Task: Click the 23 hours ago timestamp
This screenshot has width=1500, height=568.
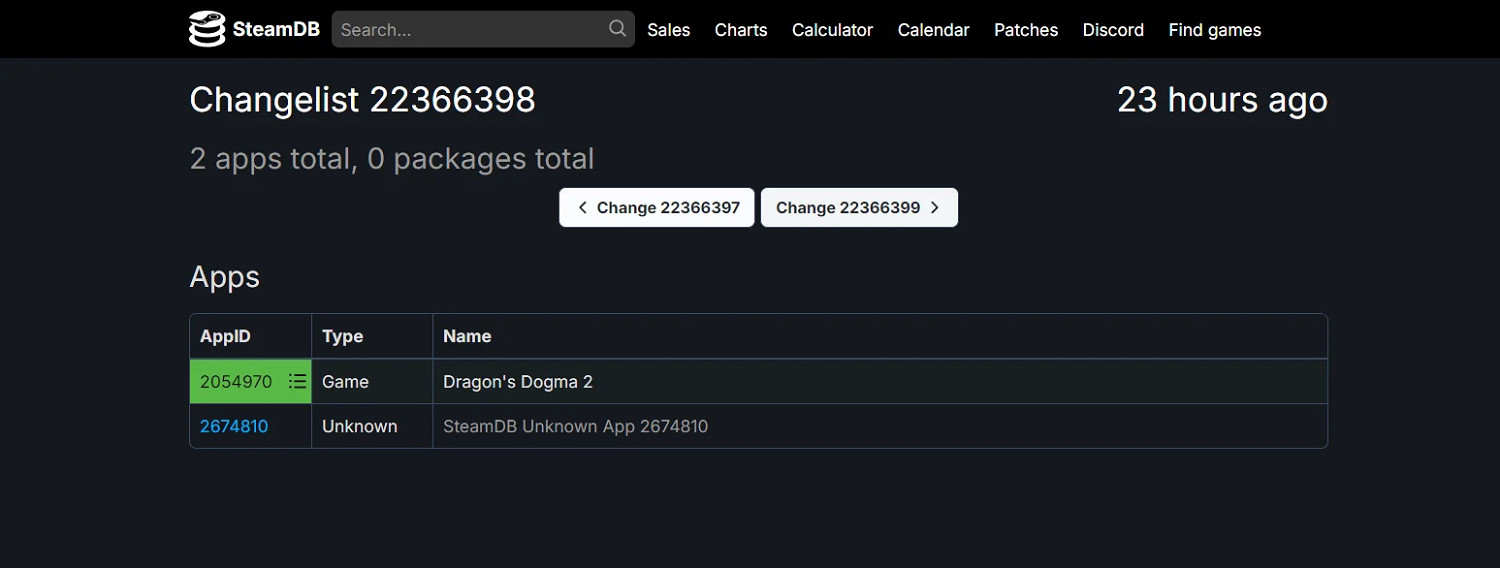Action: (1222, 100)
